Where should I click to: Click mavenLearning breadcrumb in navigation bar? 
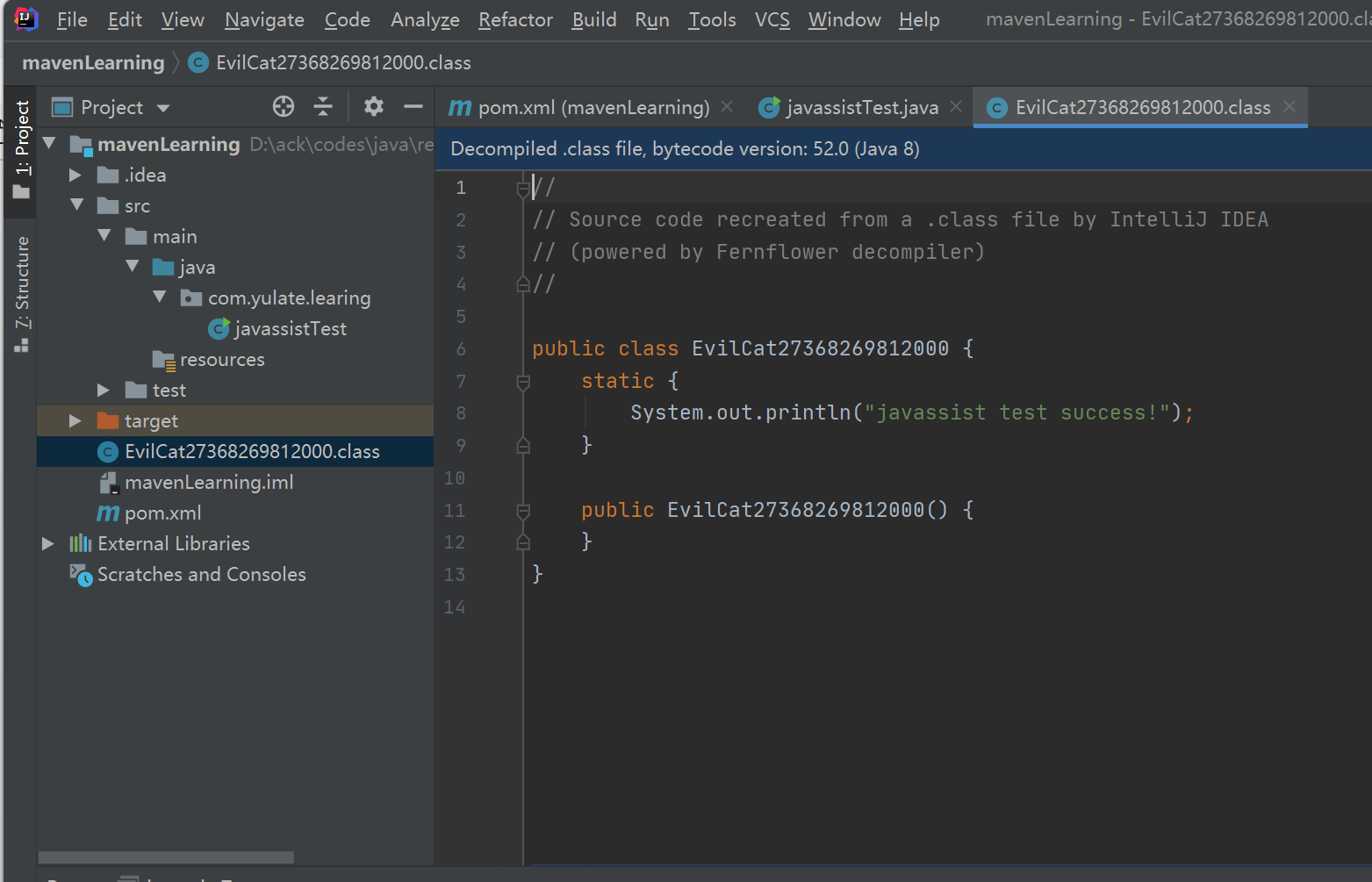tap(93, 63)
